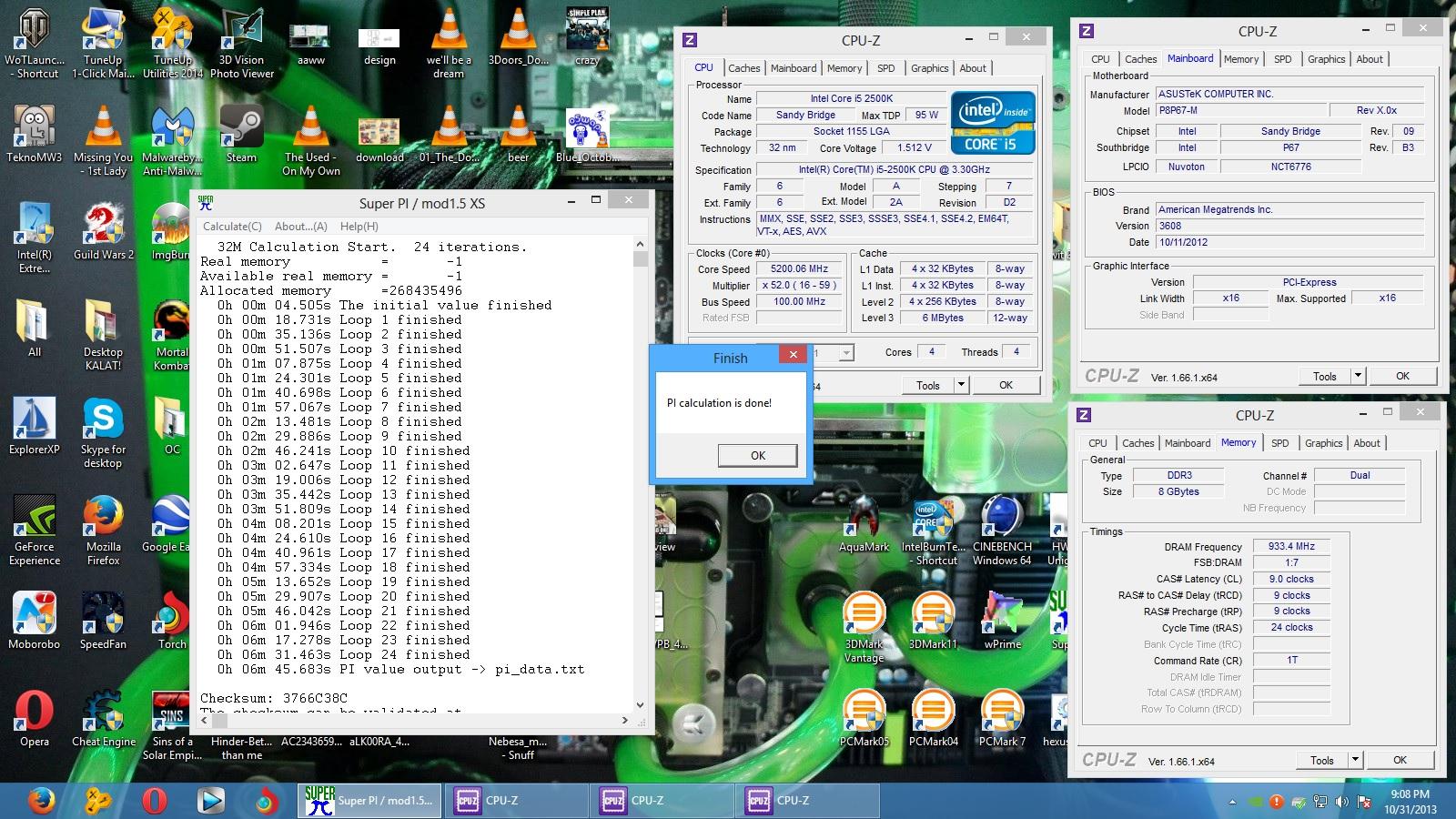
Task: Open processor selection dropdown in CPU-Z
Action: tap(846, 353)
